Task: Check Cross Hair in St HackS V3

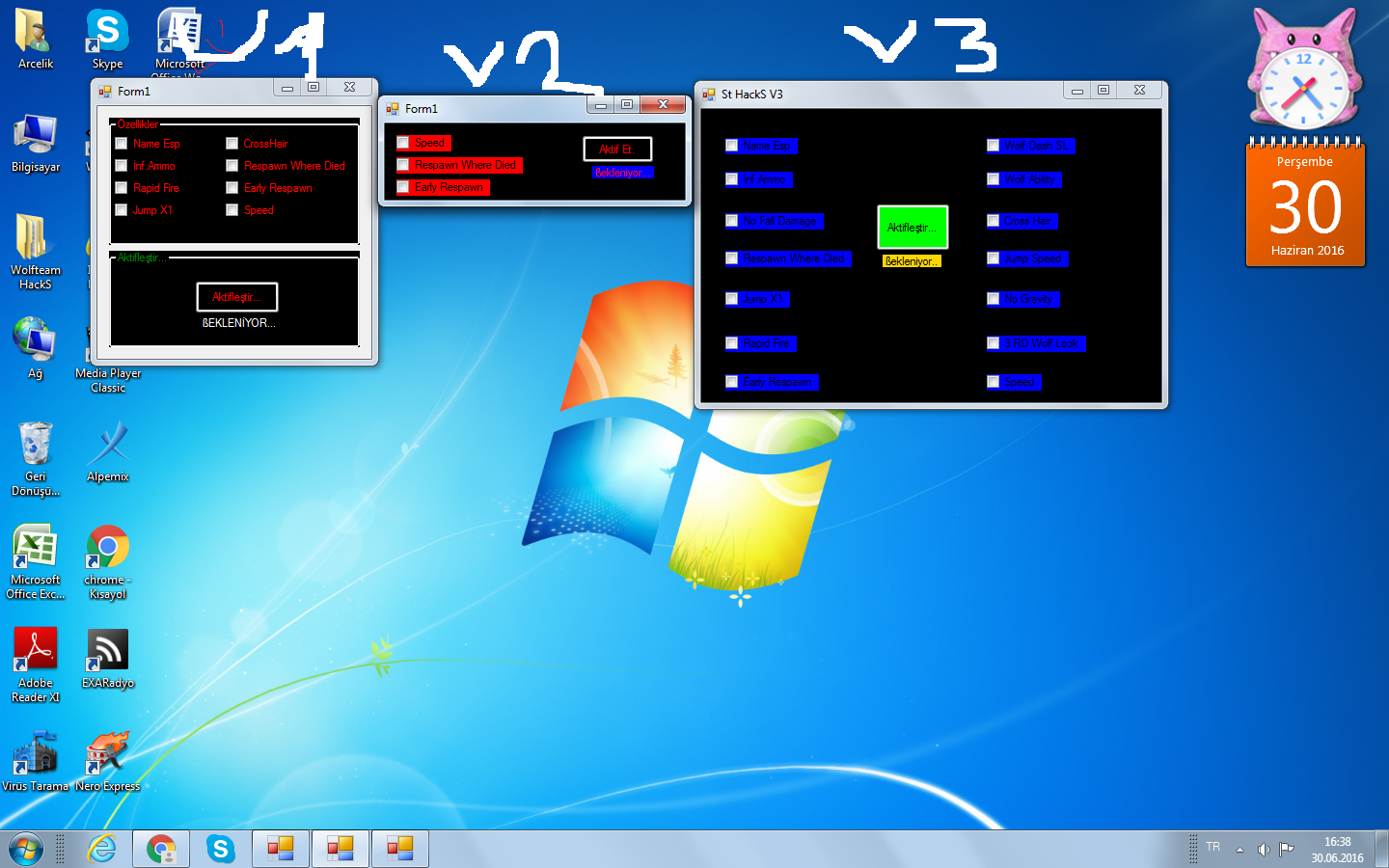Action: (x=993, y=221)
